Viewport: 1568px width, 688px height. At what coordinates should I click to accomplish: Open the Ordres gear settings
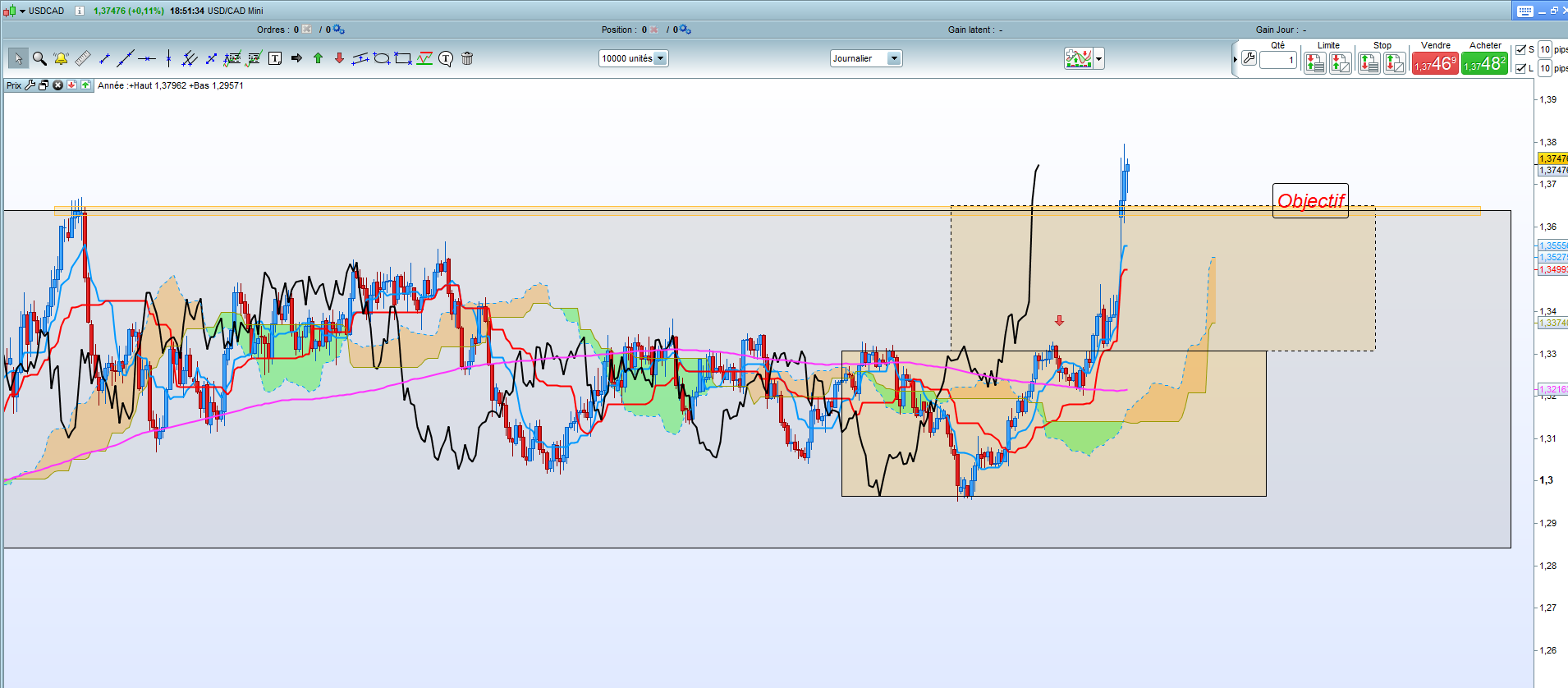click(x=339, y=30)
